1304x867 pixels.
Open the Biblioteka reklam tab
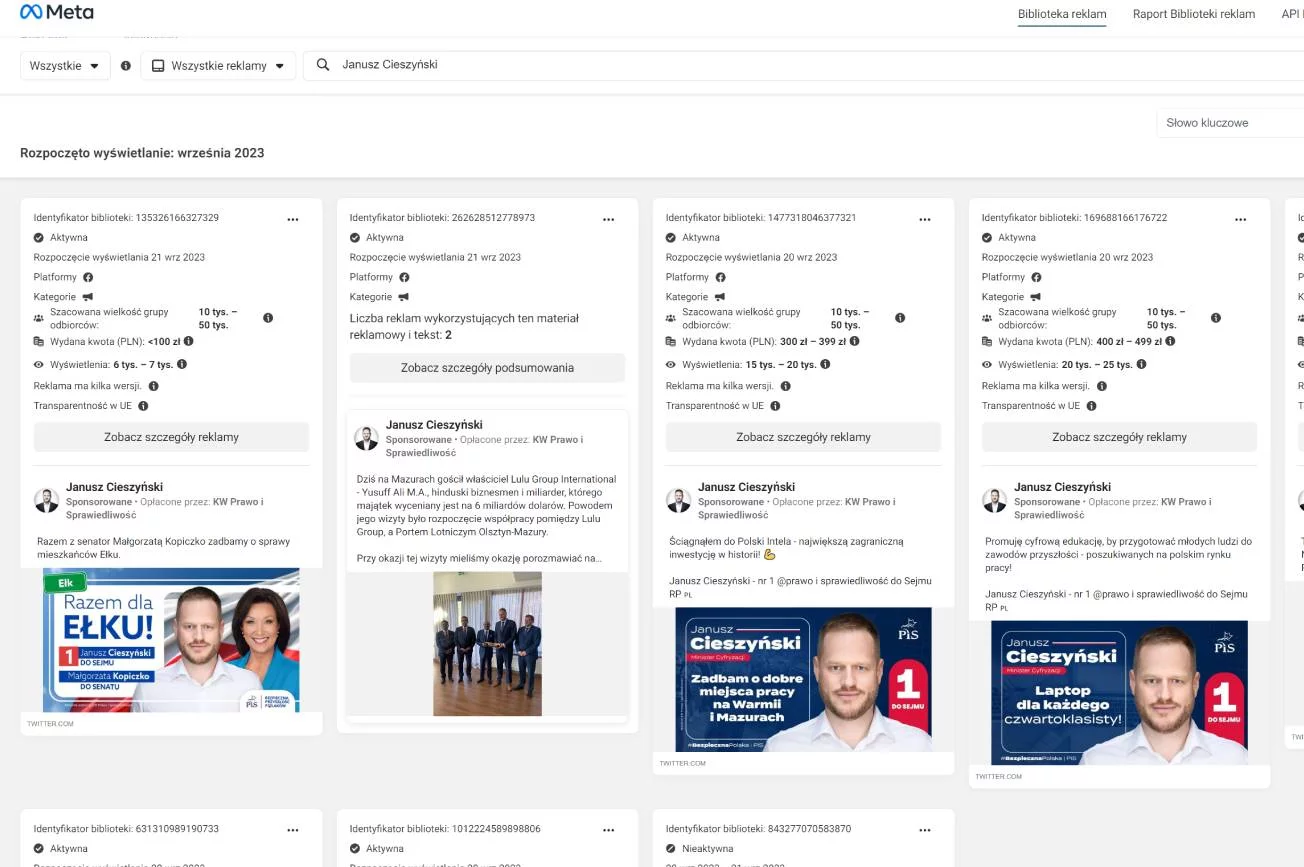pyautogui.click(x=1062, y=14)
